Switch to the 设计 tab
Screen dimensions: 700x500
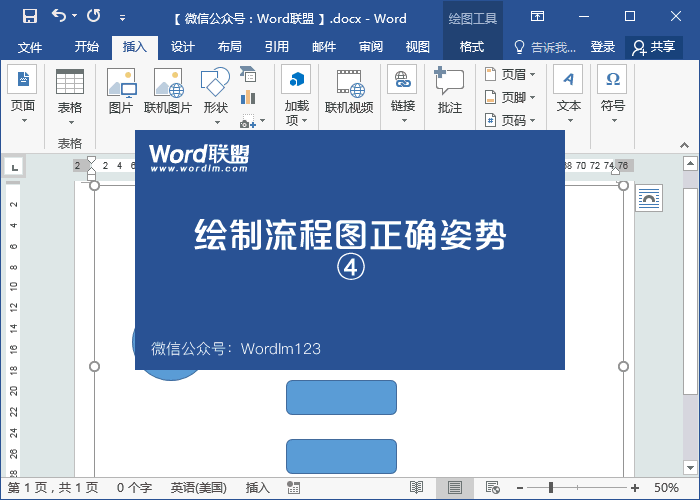coord(183,47)
